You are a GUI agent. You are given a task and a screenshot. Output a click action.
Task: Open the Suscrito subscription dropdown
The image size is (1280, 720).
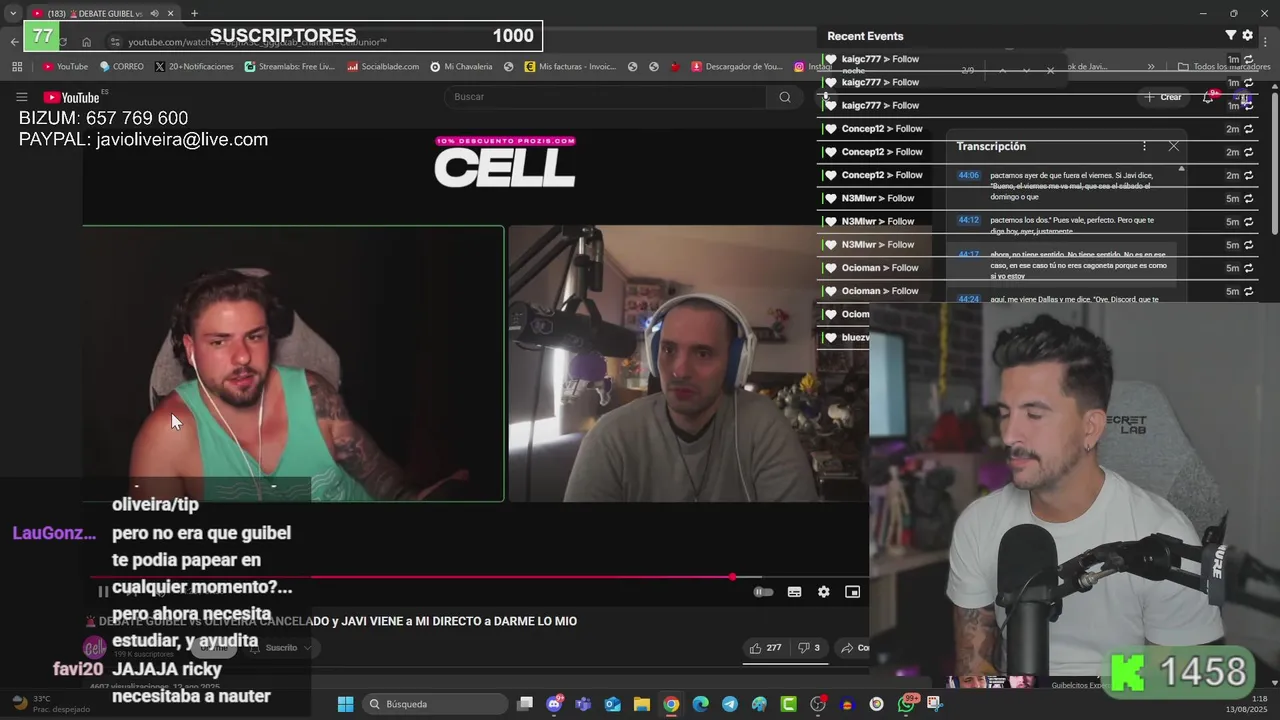[280, 648]
